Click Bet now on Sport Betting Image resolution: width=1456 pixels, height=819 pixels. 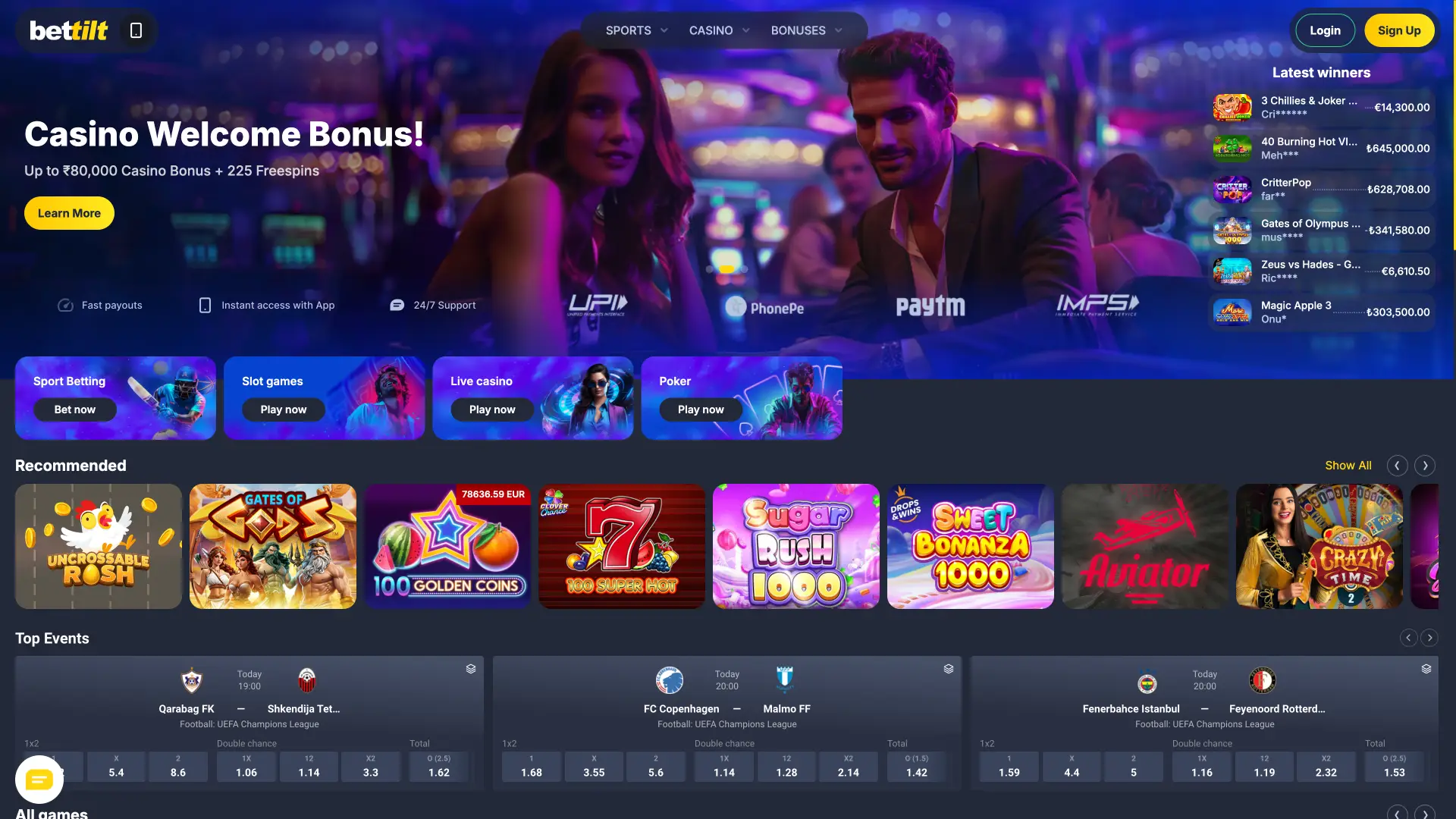(x=75, y=409)
